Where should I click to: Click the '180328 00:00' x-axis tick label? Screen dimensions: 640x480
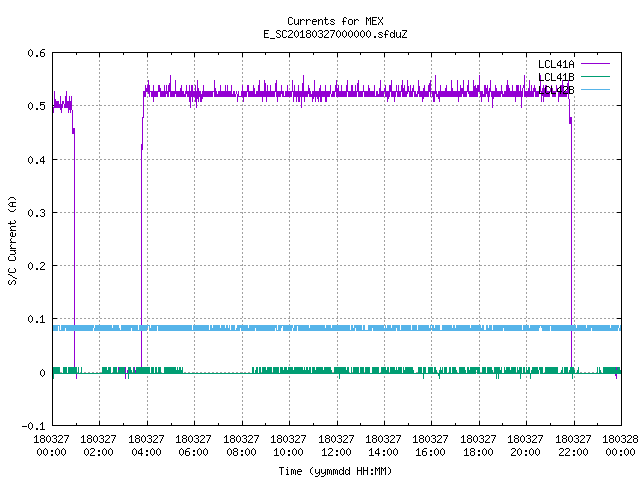(620, 445)
